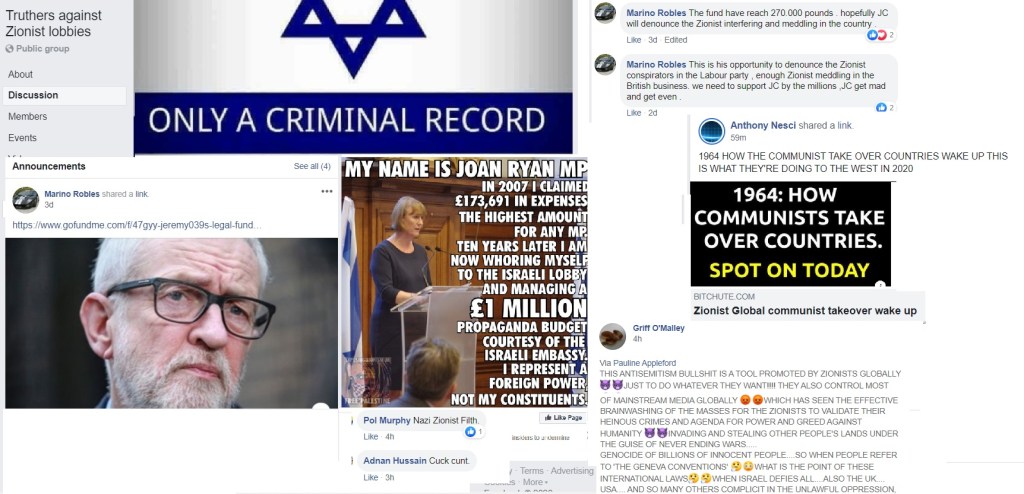
Task: Click the like reaction icon under Pol Murphy's comment
Action: tap(470, 432)
